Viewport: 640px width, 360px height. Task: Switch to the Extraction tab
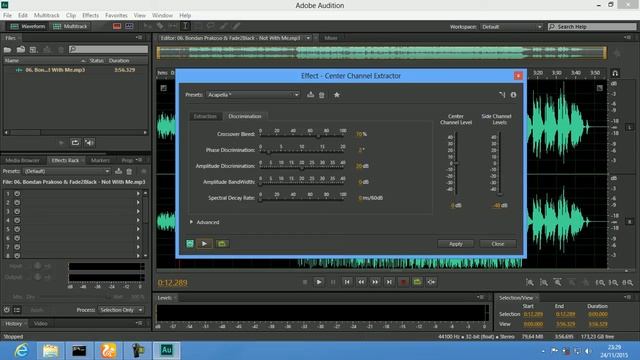point(205,116)
